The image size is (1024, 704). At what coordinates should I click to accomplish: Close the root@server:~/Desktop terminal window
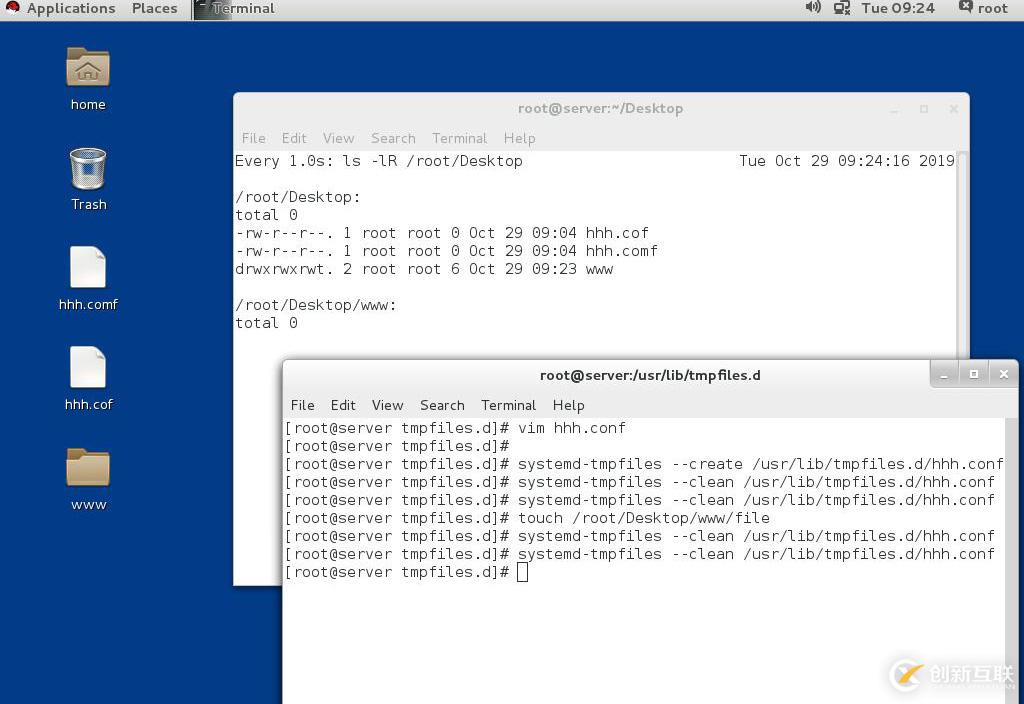pos(953,109)
